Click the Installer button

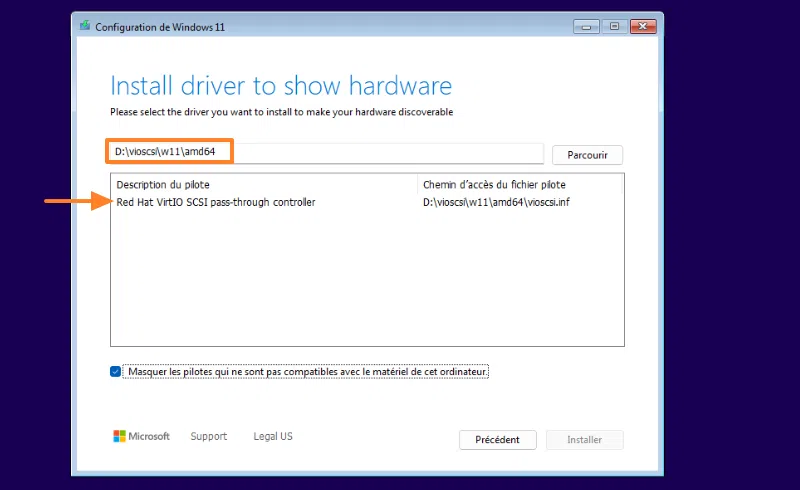pyautogui.click(x=585, y=439)
